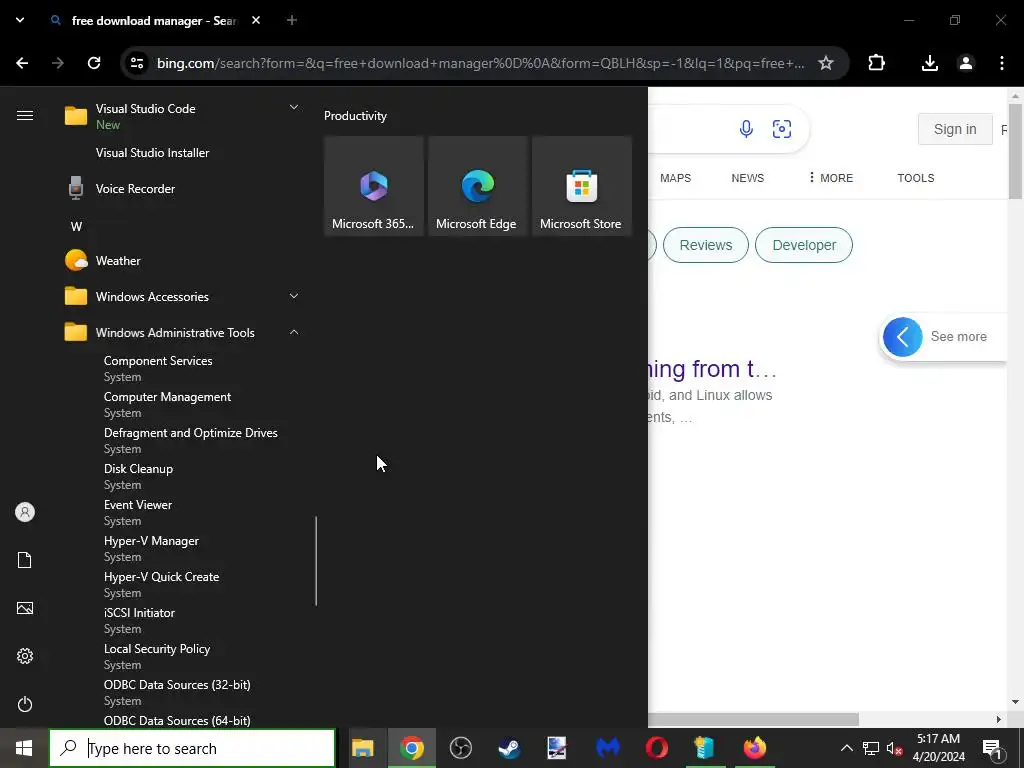Open Settings gear in Start sidebar
The width and height of the screenshot is (1024, 768).
click(x=25, y=656)
